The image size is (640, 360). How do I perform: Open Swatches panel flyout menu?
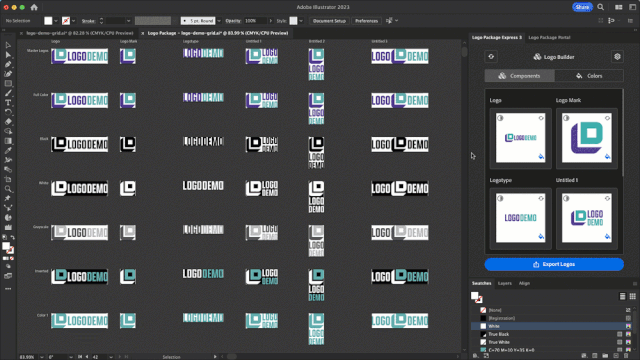[635, 283]
